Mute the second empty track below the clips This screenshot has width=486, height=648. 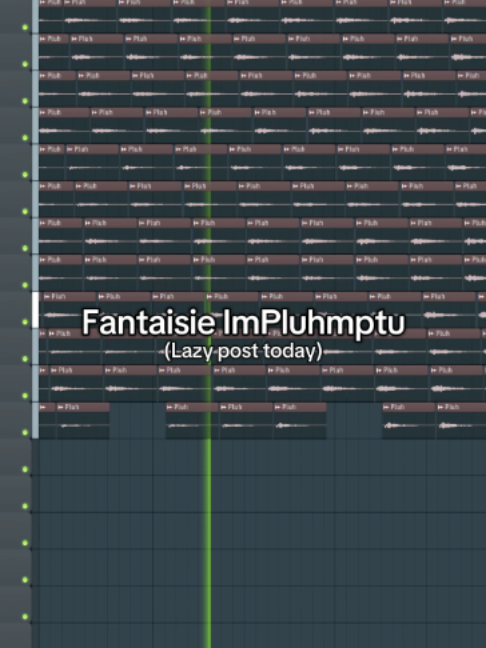coord(25,506)
